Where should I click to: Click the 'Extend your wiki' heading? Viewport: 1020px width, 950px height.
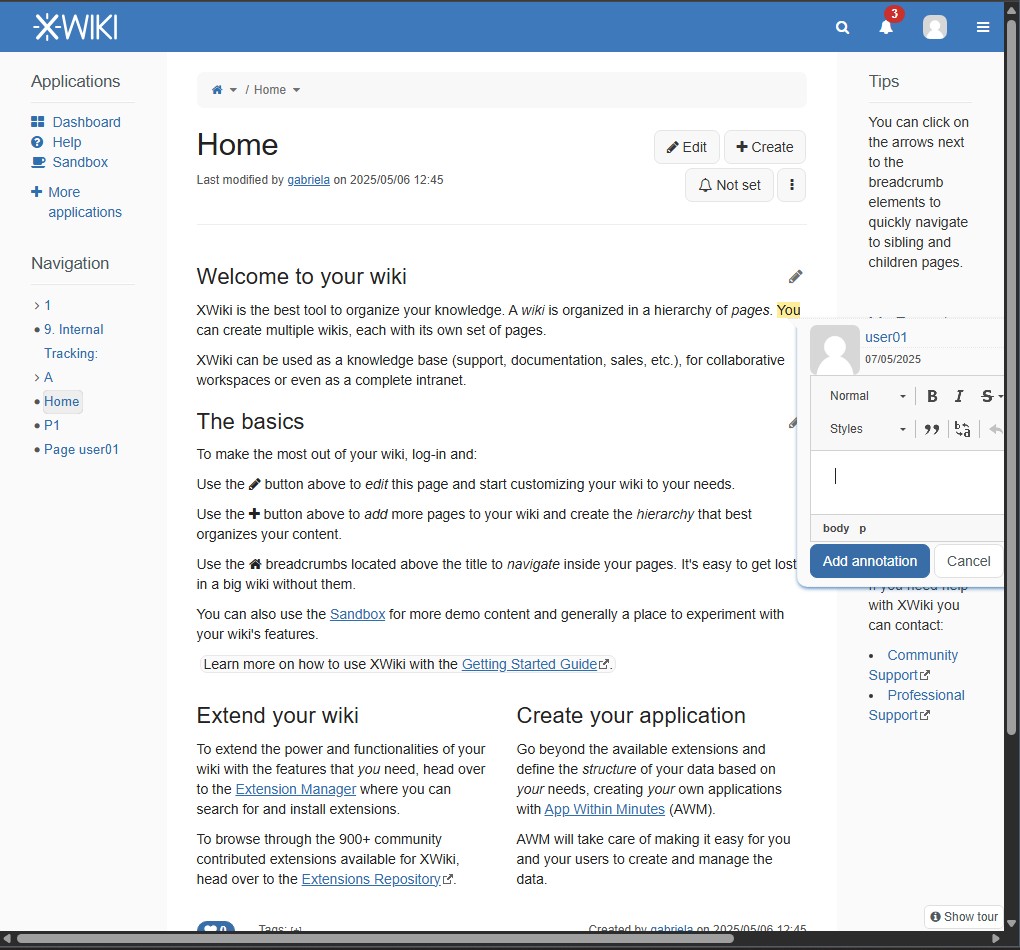point(277,716)
